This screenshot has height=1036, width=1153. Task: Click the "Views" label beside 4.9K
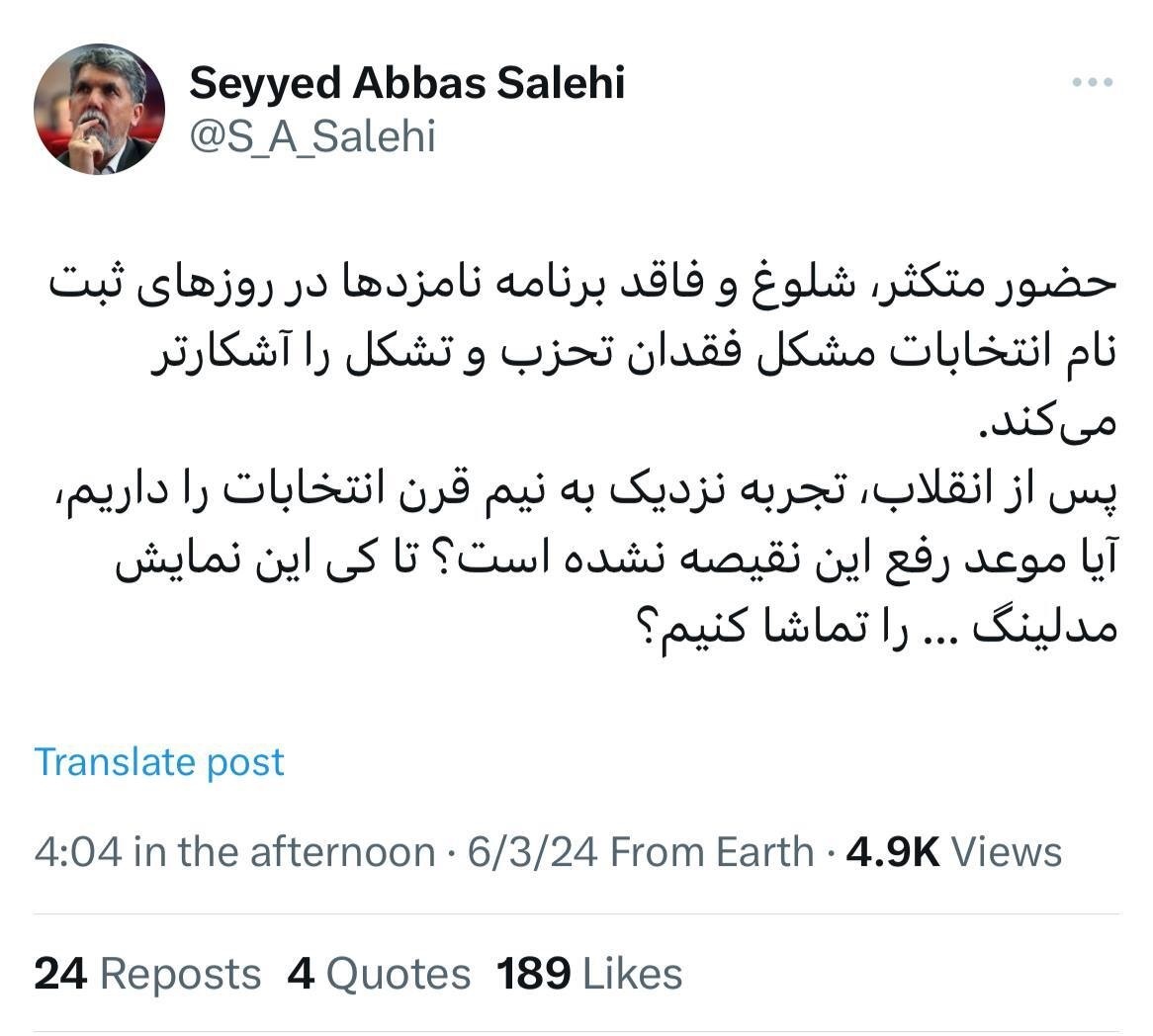point(1008,850)
